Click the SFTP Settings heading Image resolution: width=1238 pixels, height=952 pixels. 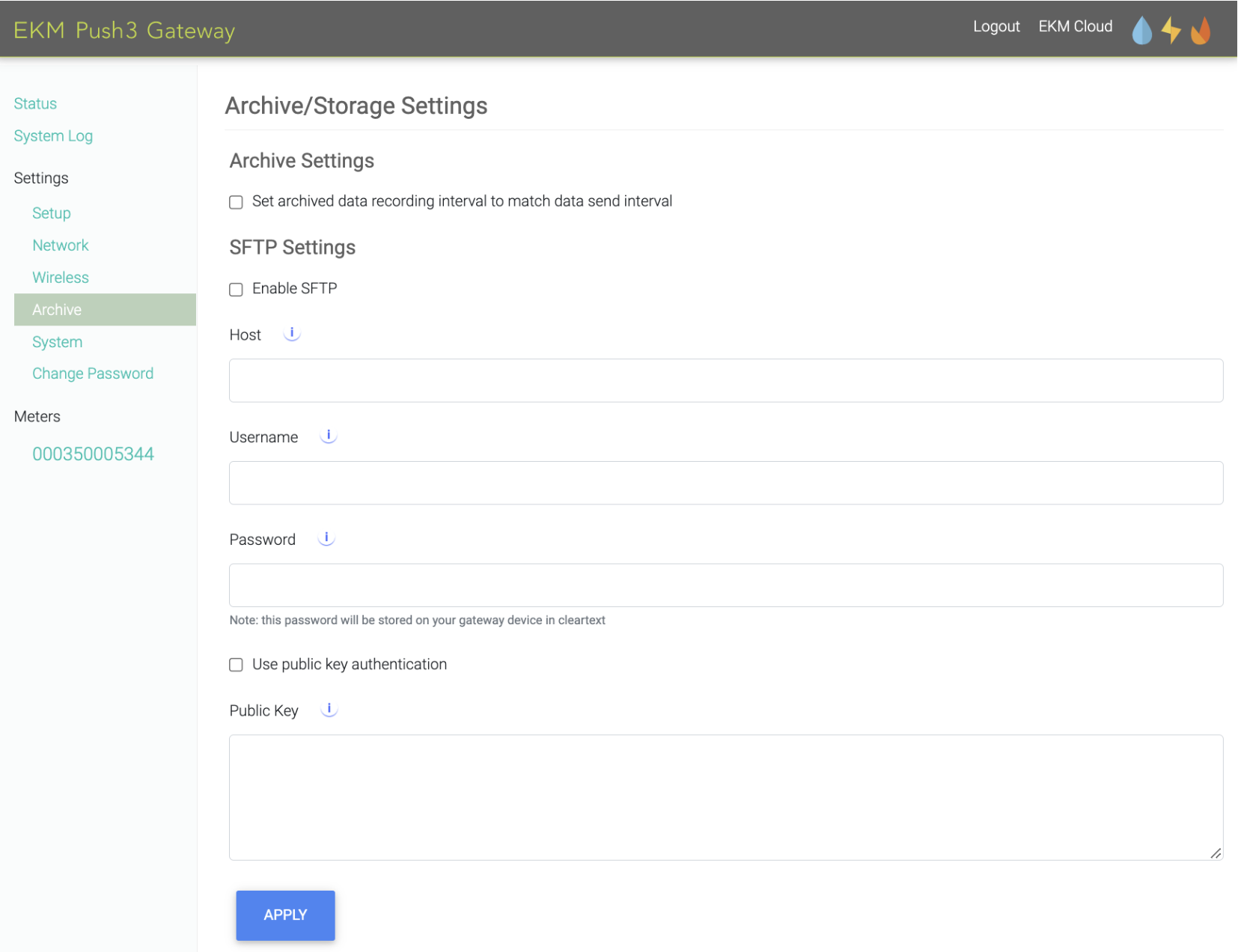(x=293, y=248)
